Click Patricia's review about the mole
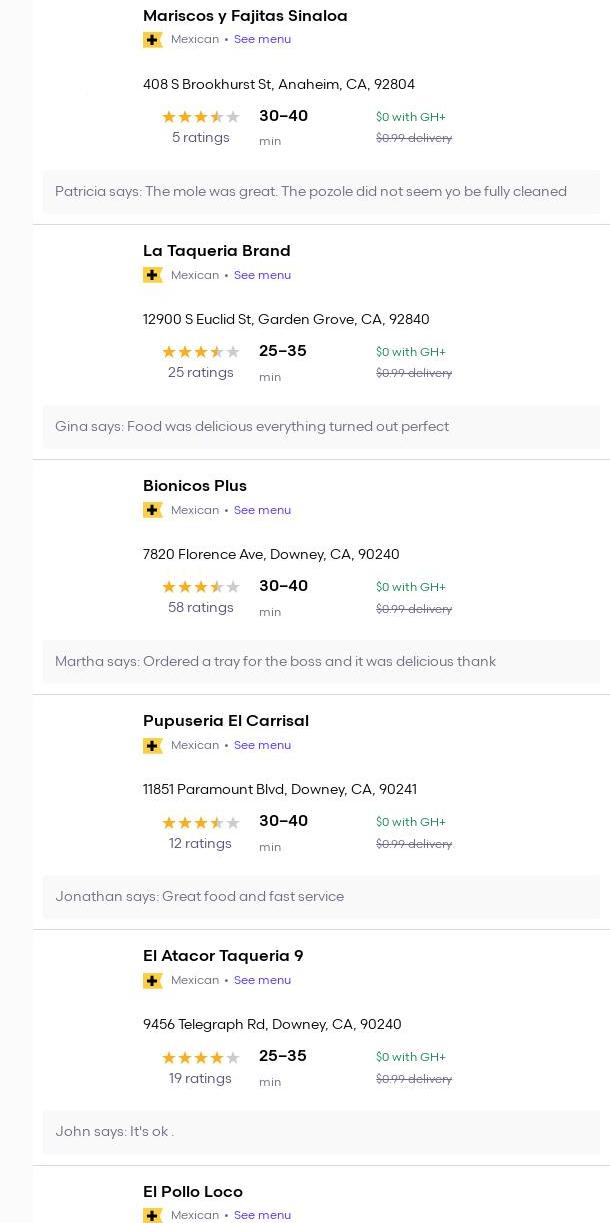The height and width of the screenshot is (1223, 610). point(311,192)
